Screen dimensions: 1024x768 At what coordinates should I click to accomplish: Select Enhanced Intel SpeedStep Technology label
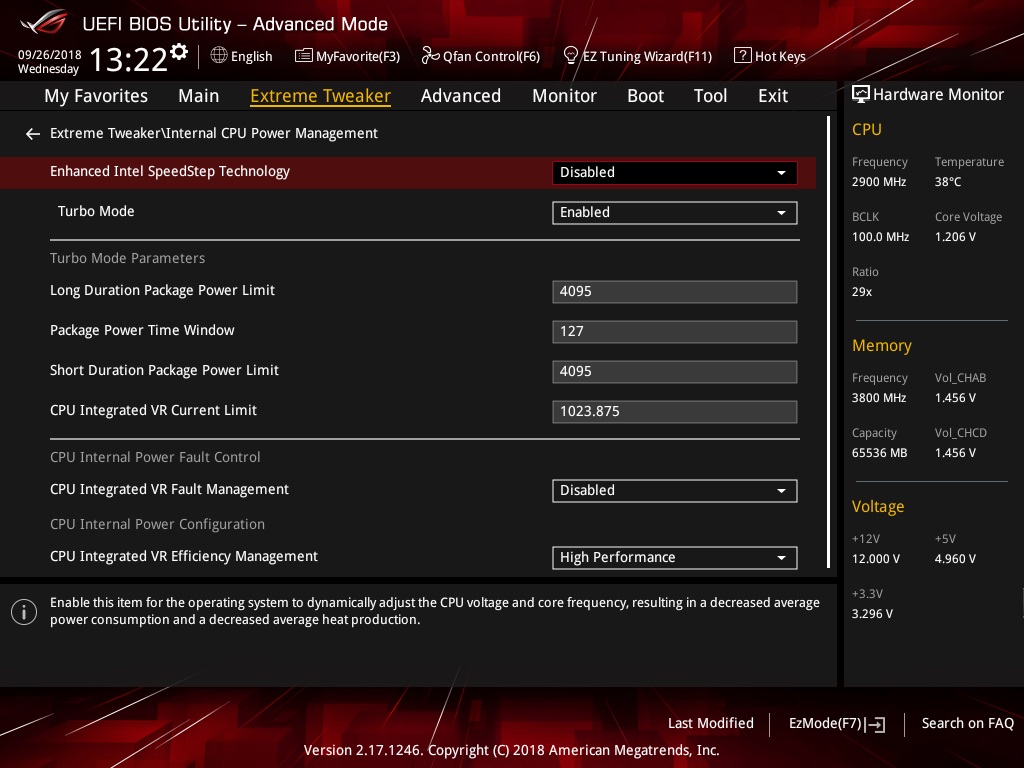coord(170,172)
